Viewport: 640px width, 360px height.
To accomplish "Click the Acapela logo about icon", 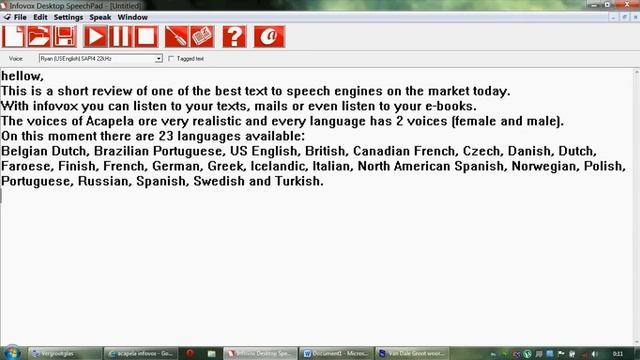I will pos(269,37).
